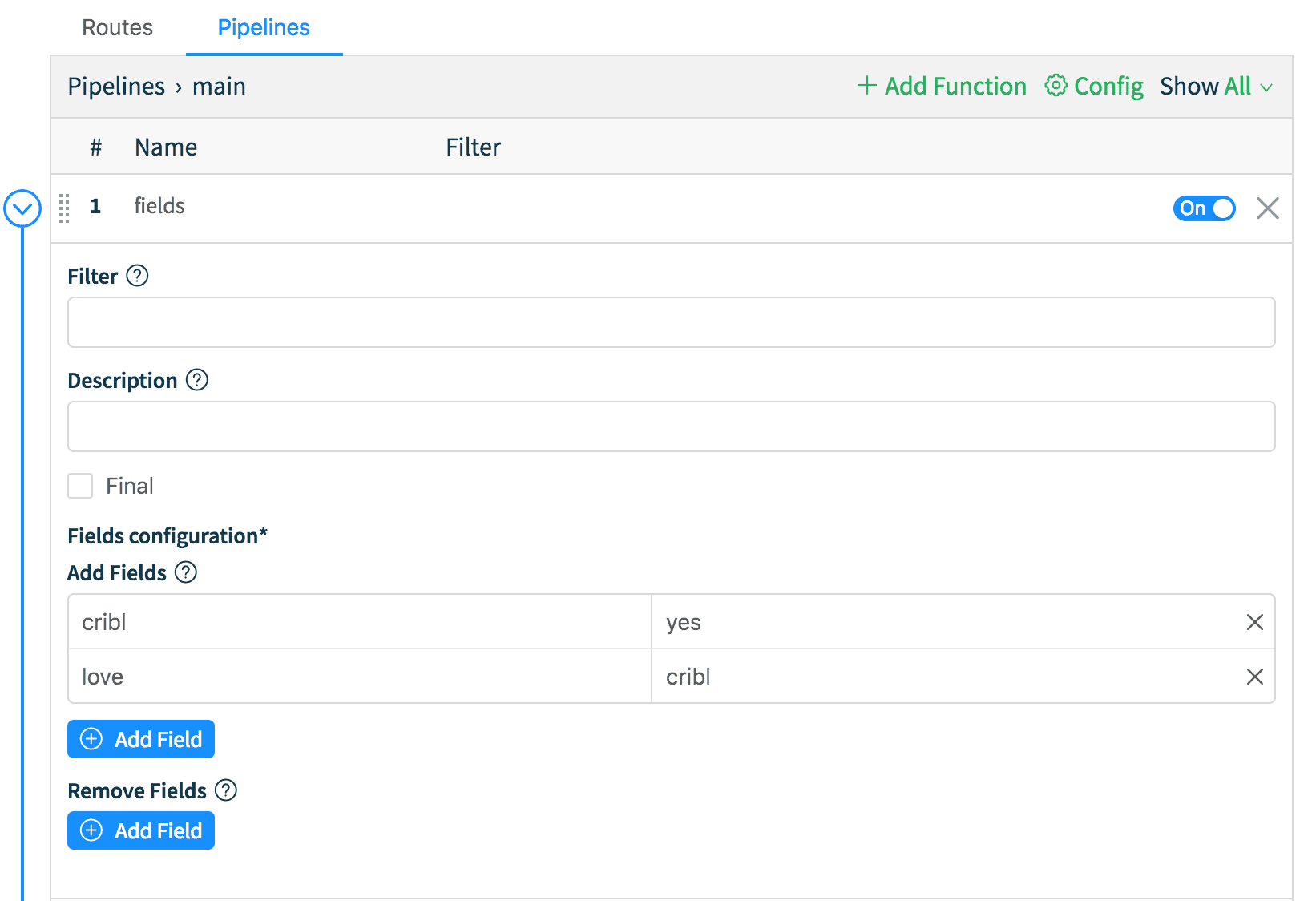Click the Pipelines breadcrumb link
The width and height of the screenshot is (1316, 901).
click(116, 86)
